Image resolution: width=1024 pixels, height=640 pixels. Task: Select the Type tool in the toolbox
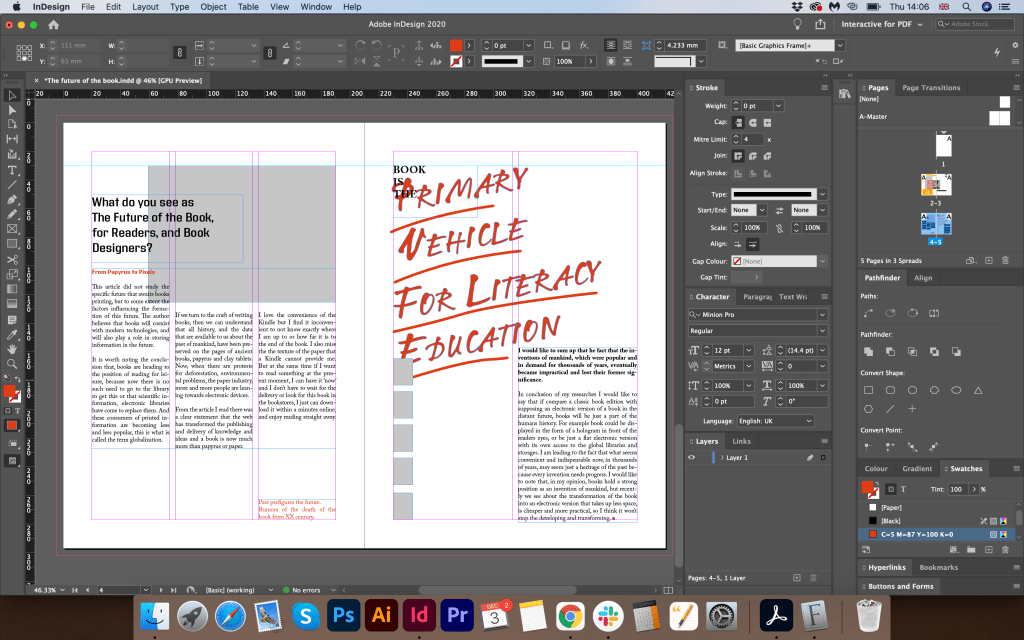click(x=12, y=170)
